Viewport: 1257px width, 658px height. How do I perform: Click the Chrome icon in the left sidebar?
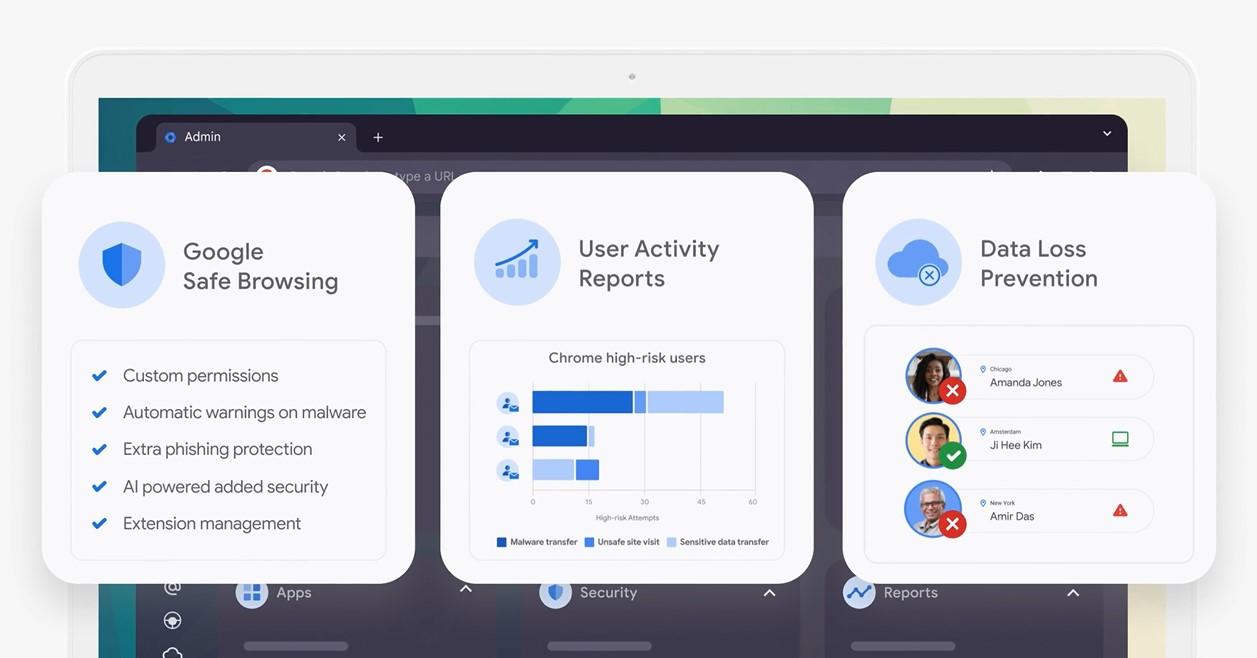pyautogui.click(x=172, y=621)
